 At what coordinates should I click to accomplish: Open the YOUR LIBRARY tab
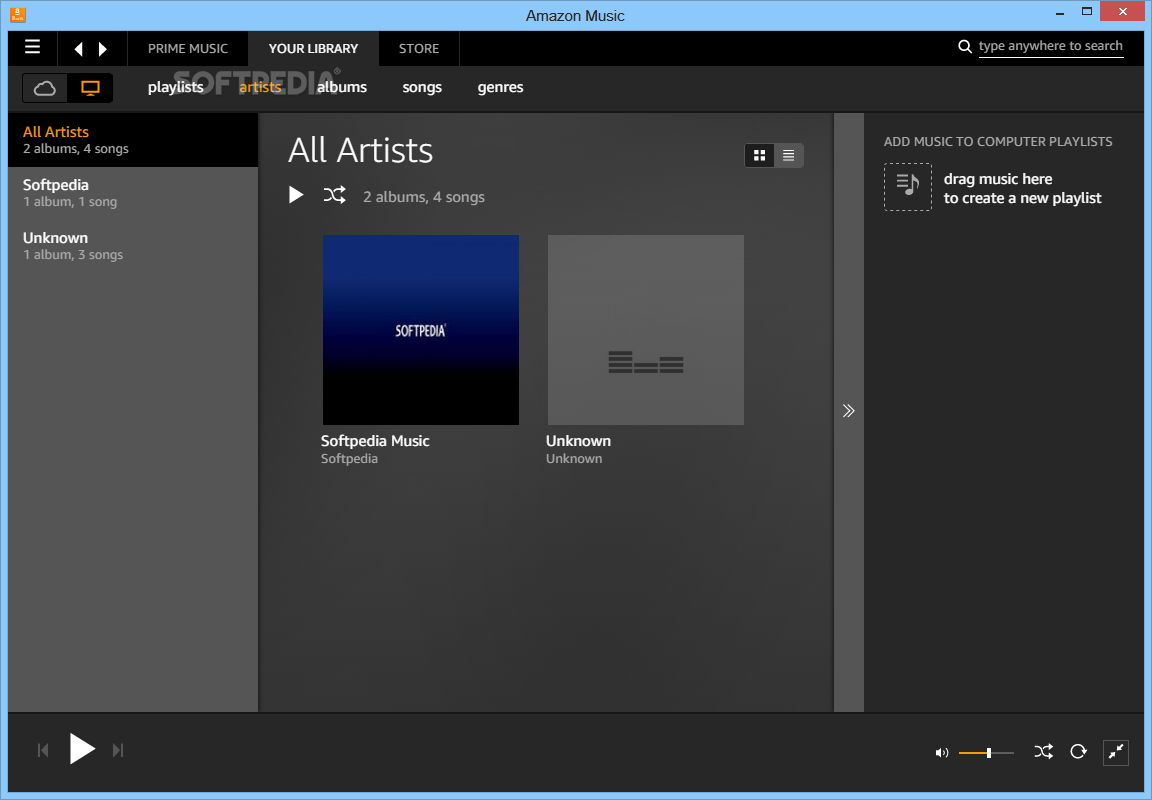click(x=314, y=48)
